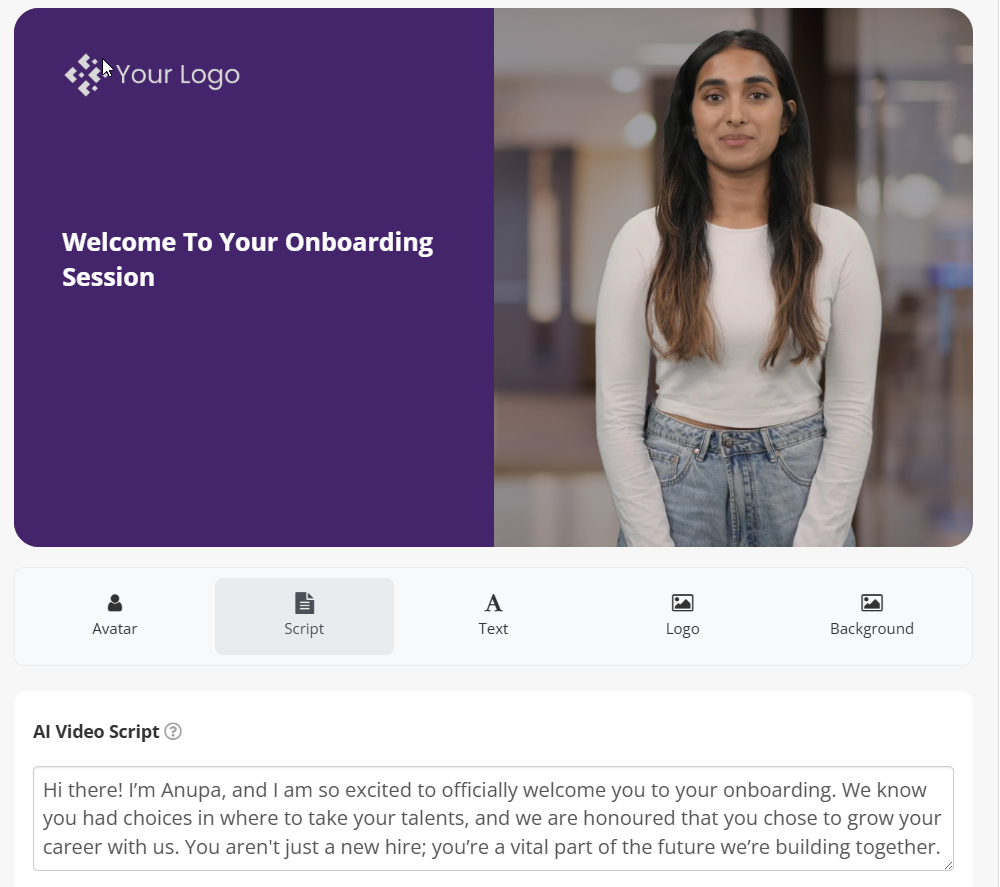
Task: Click the Your Logo text in preview
Action: tap(178, 75)
